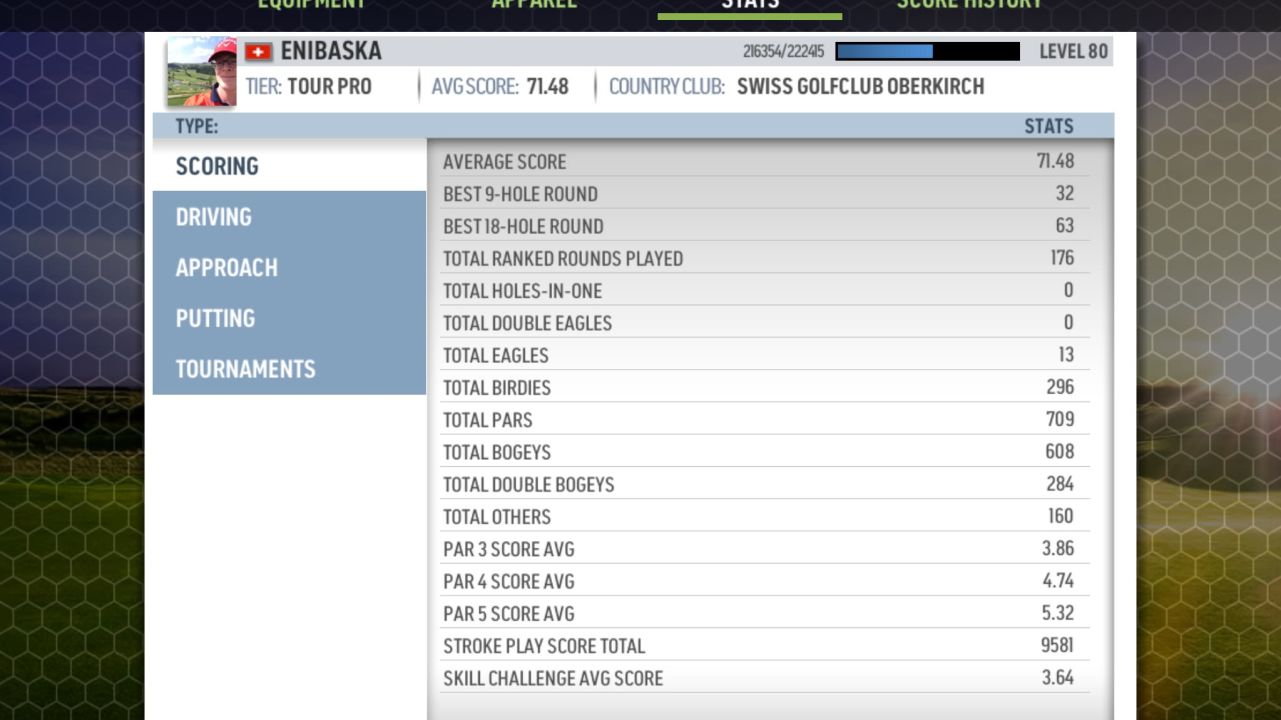The width and height of the screenshot is (1281, 720).
Task: Click the 9581 stroke play value
Action: coord(1057,645)
